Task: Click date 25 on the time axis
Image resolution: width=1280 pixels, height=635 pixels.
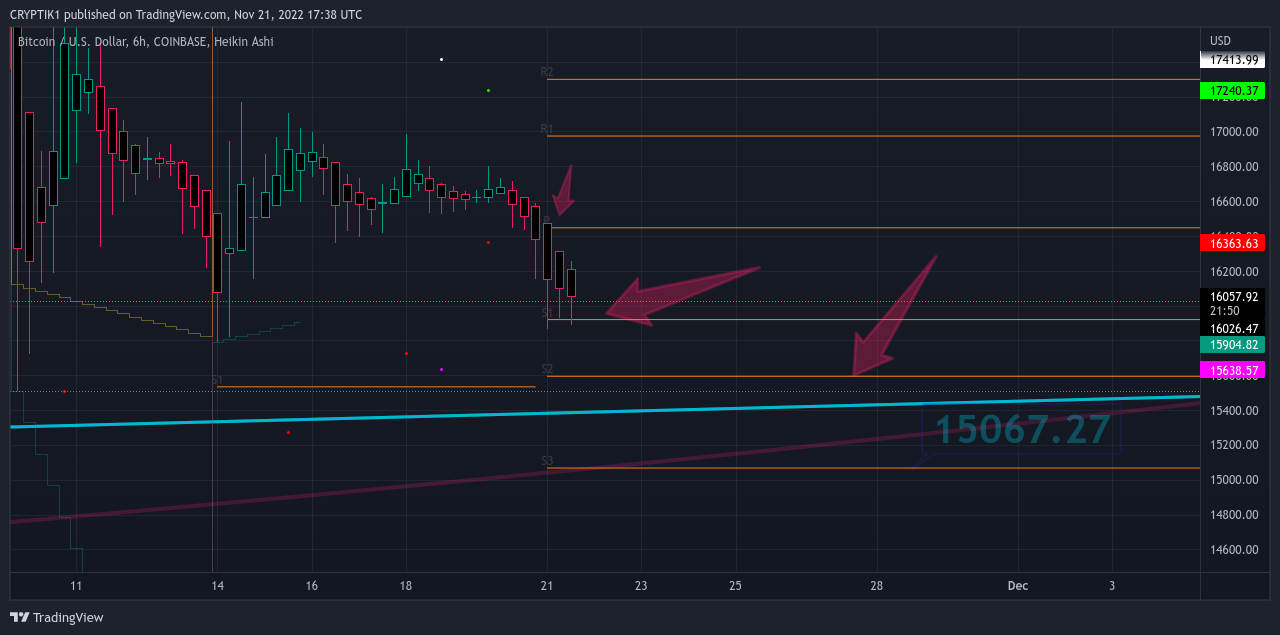Action: coord(735,586)
